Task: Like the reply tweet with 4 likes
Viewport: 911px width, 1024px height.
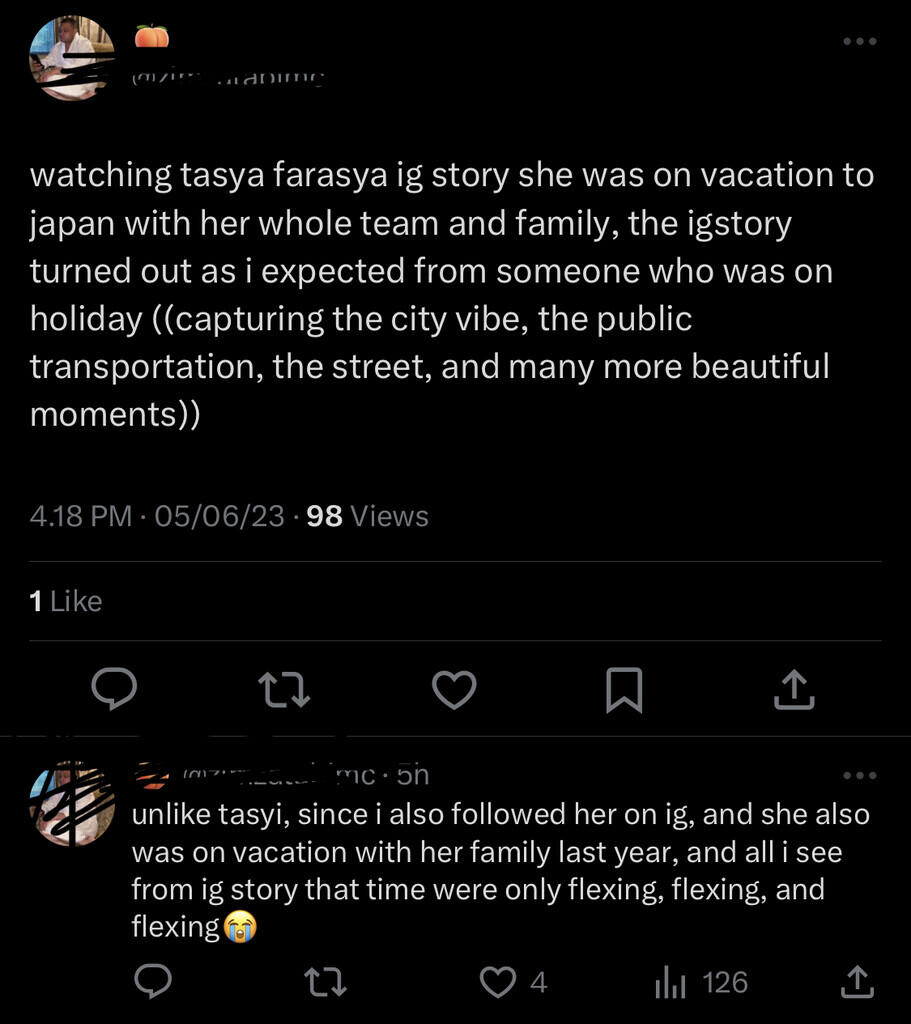Action: pyautogui.click(x=499, y=982)
